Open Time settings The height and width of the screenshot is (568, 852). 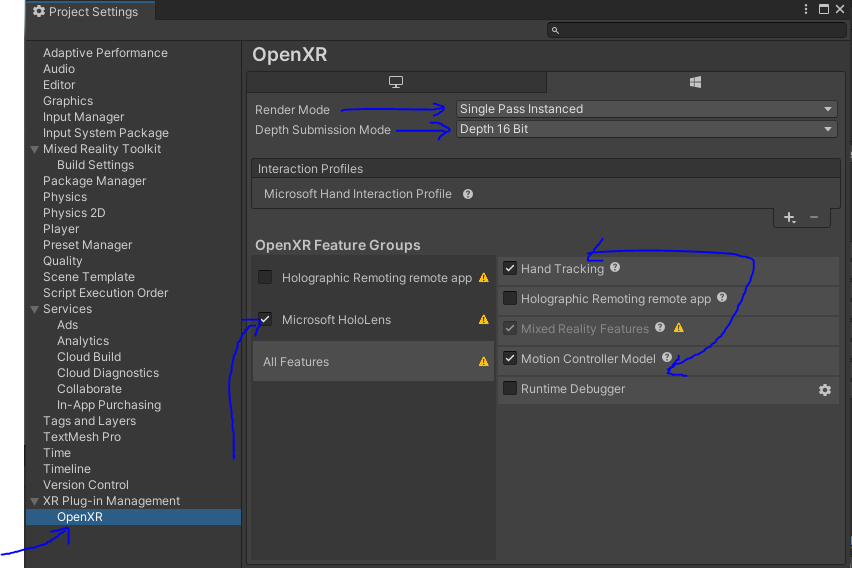pyautogui.click(x=57, y=453)
